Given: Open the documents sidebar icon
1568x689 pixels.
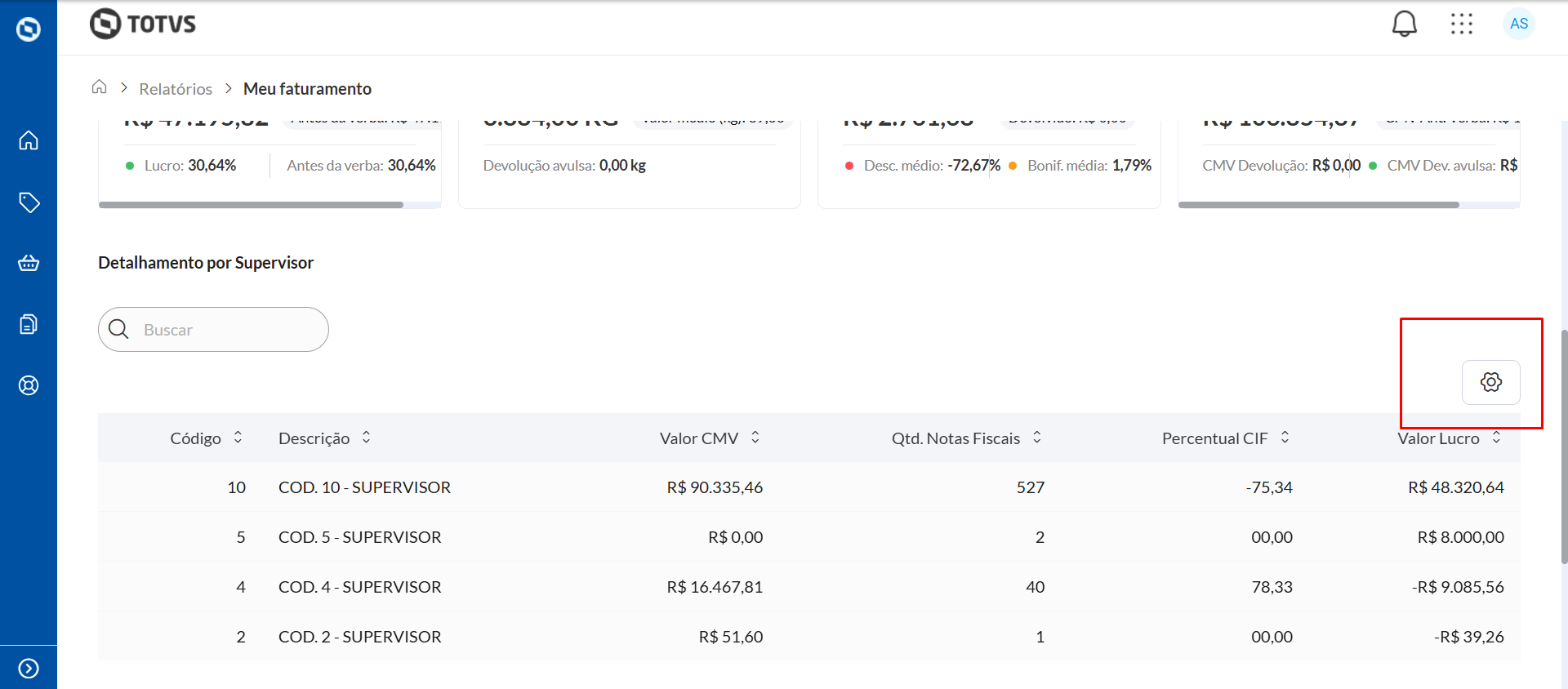Looking at the screenshot, I should click(29, 324).
